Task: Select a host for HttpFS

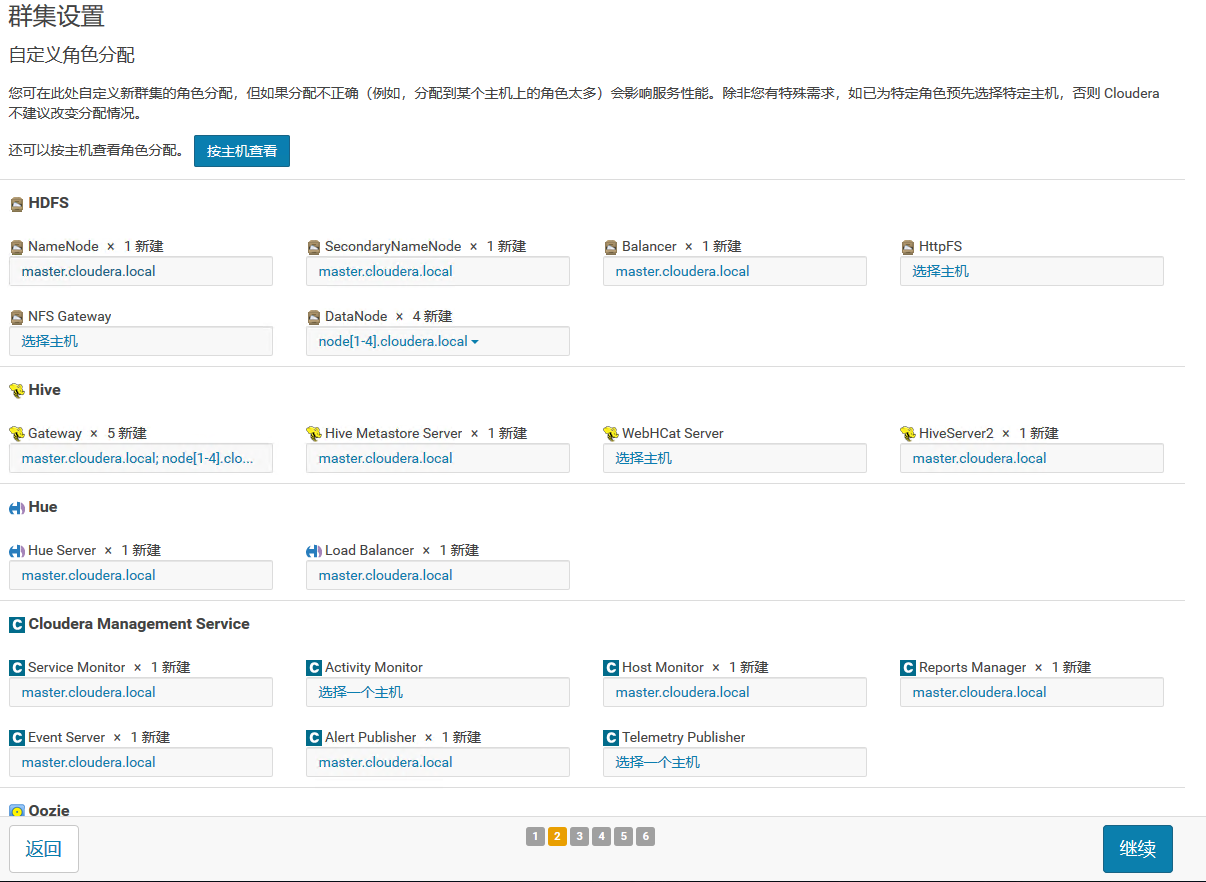Action: (x=1032, y=271)
